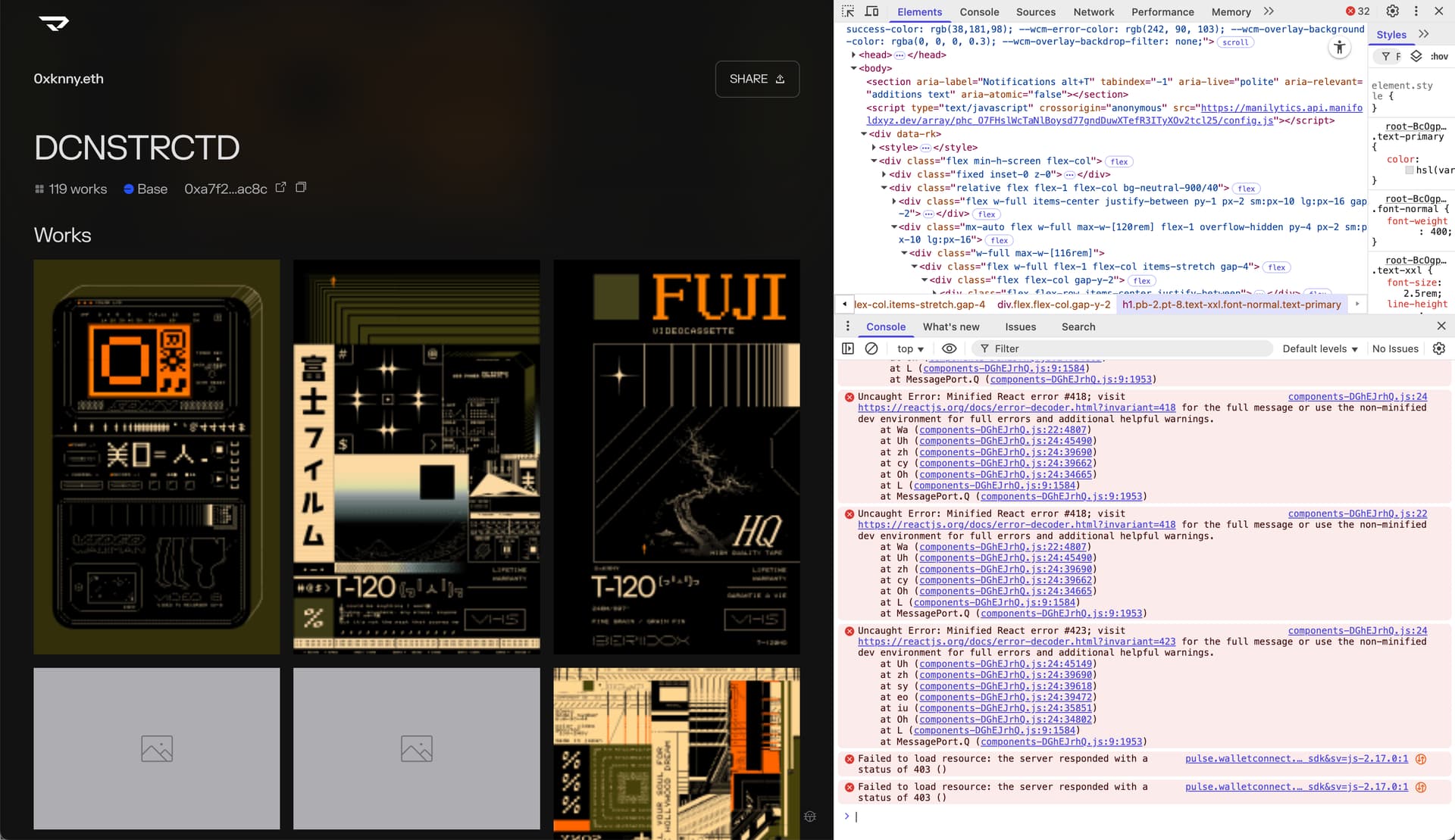Collapse div w-full max-w-[116rem] node

click(x=904, y=253)
